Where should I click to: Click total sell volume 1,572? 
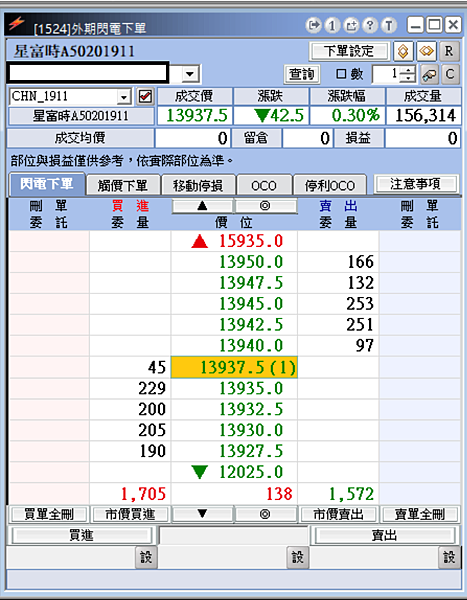click(x=338, y=494)
